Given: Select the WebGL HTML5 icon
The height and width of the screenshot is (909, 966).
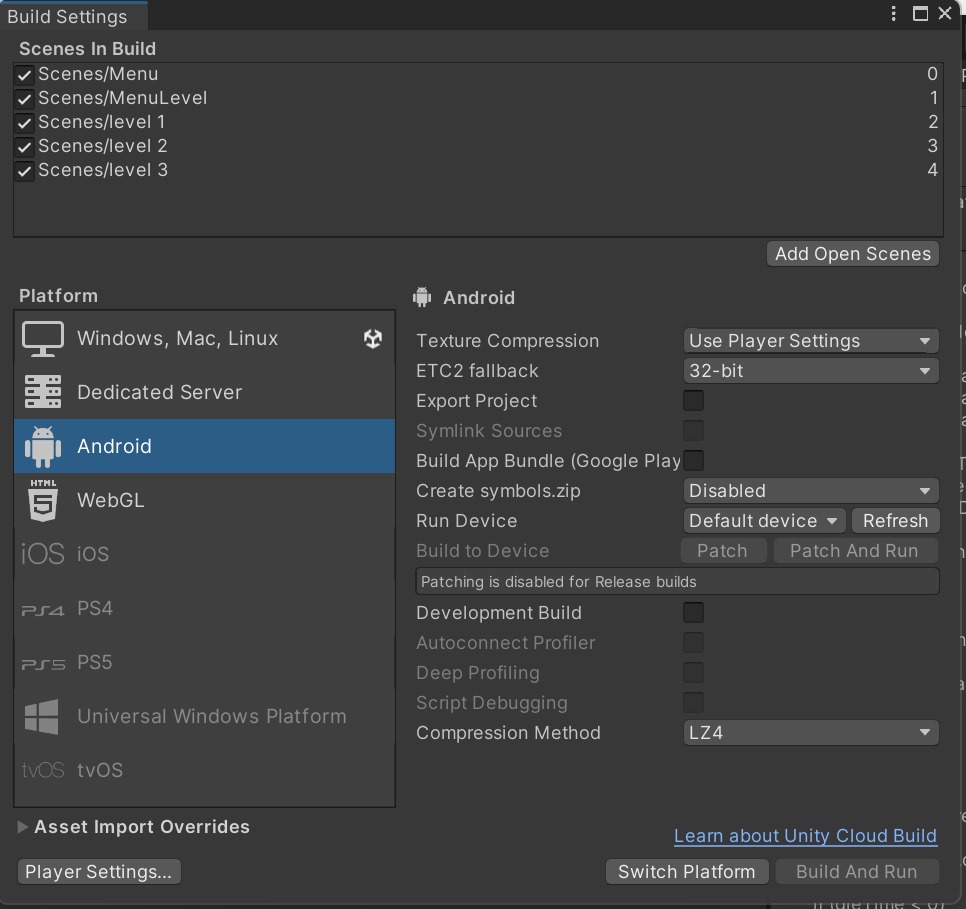Looking at the screenshot, I should (42, 501).
